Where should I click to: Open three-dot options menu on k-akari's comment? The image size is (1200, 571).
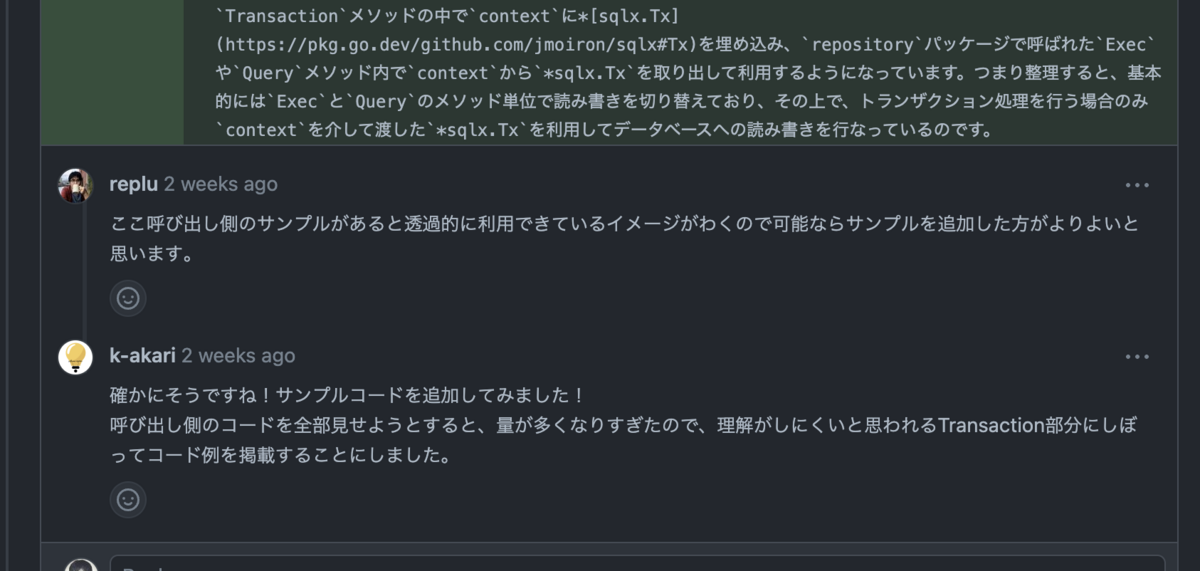click(x=1137, y=357)
